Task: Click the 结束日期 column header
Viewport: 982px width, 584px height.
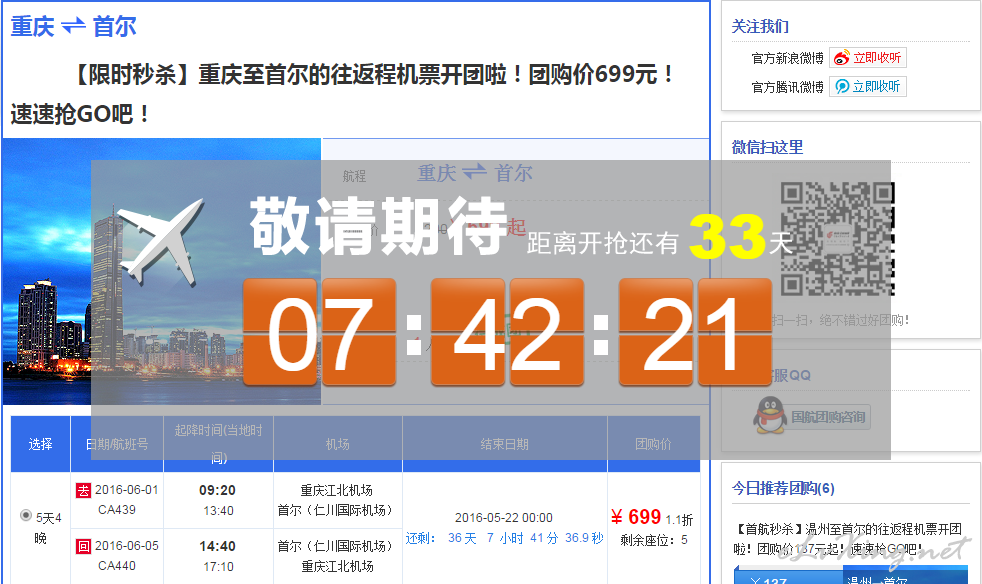Action: pos(505,444)
